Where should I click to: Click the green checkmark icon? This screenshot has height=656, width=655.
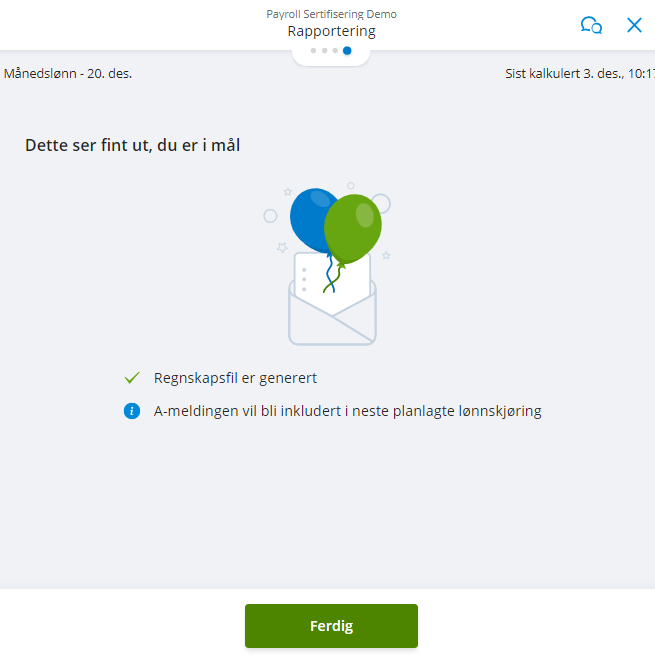[x=132, y=378]
